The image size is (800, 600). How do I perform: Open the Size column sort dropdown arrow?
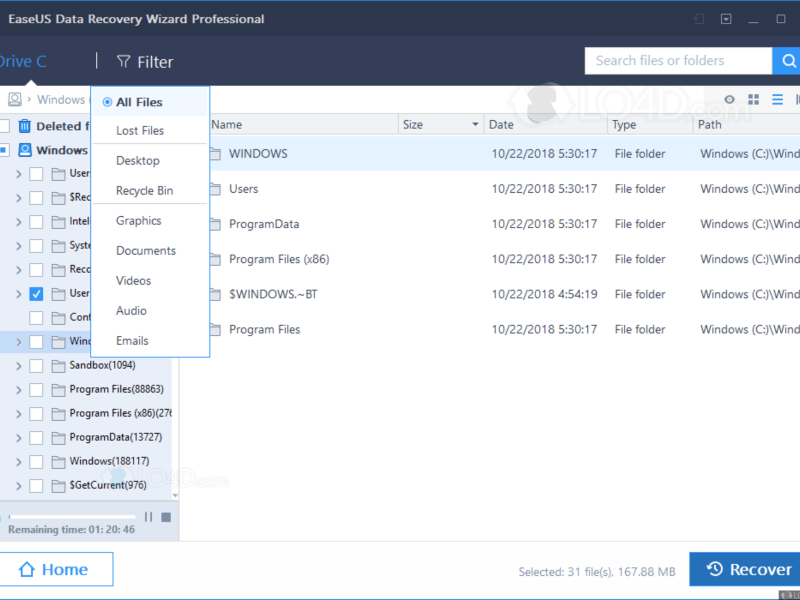[x=475, y=124]
